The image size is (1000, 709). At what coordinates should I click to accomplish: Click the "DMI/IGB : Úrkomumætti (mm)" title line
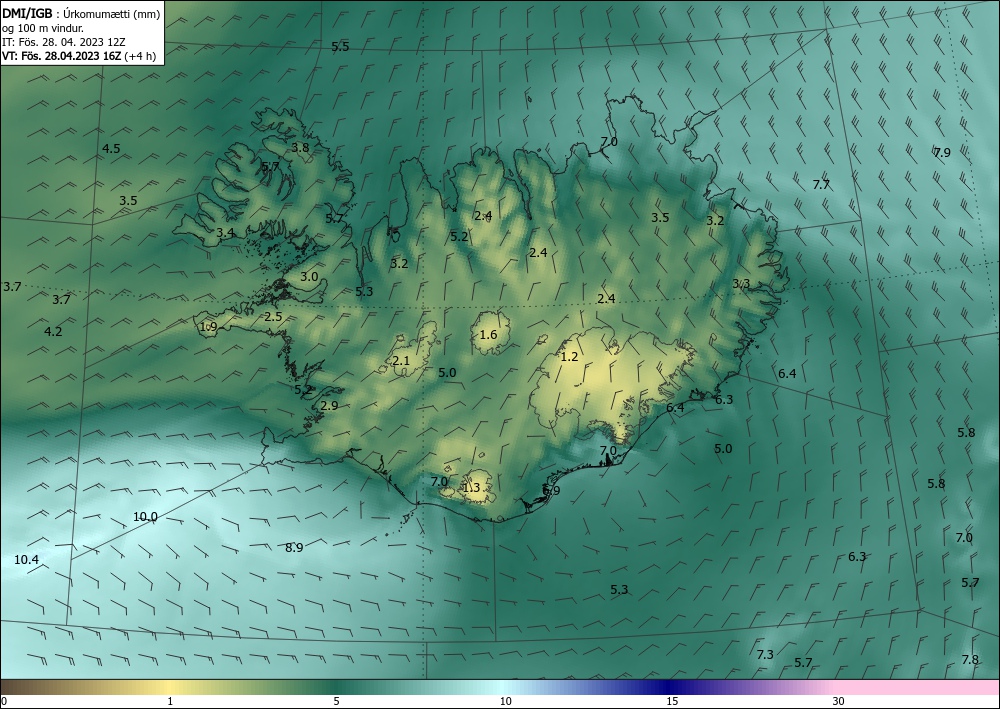81,13
